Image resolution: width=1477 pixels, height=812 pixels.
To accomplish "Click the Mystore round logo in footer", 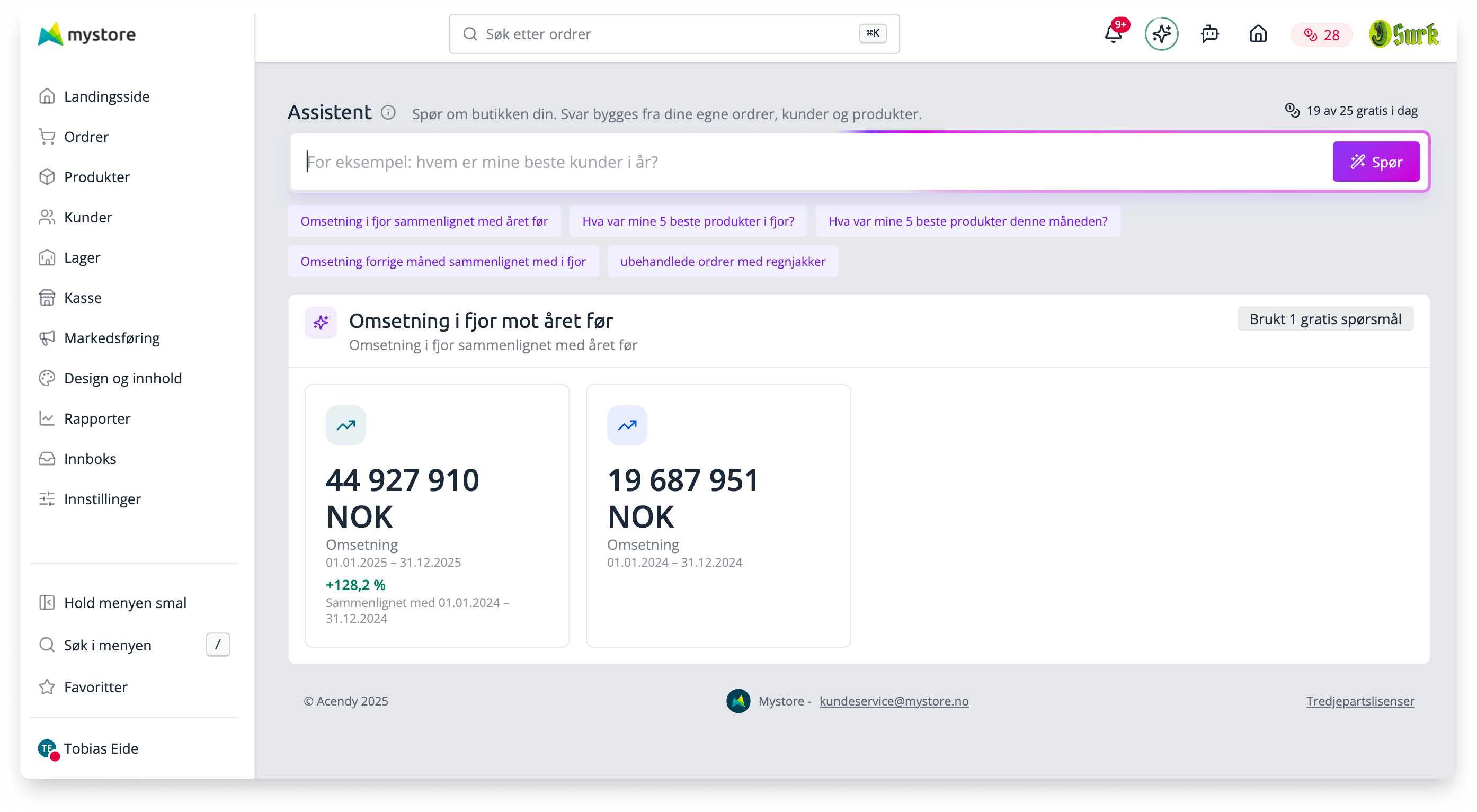I will coord(738,701).
